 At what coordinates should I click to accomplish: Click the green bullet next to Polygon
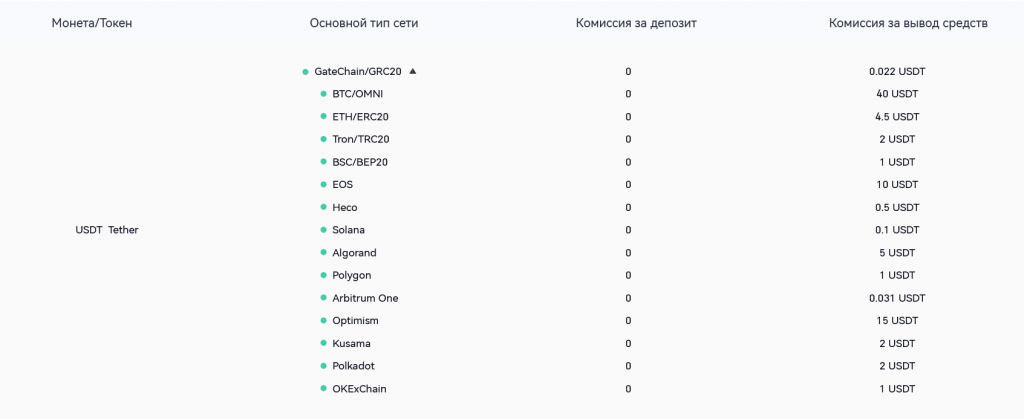(323, 275)
